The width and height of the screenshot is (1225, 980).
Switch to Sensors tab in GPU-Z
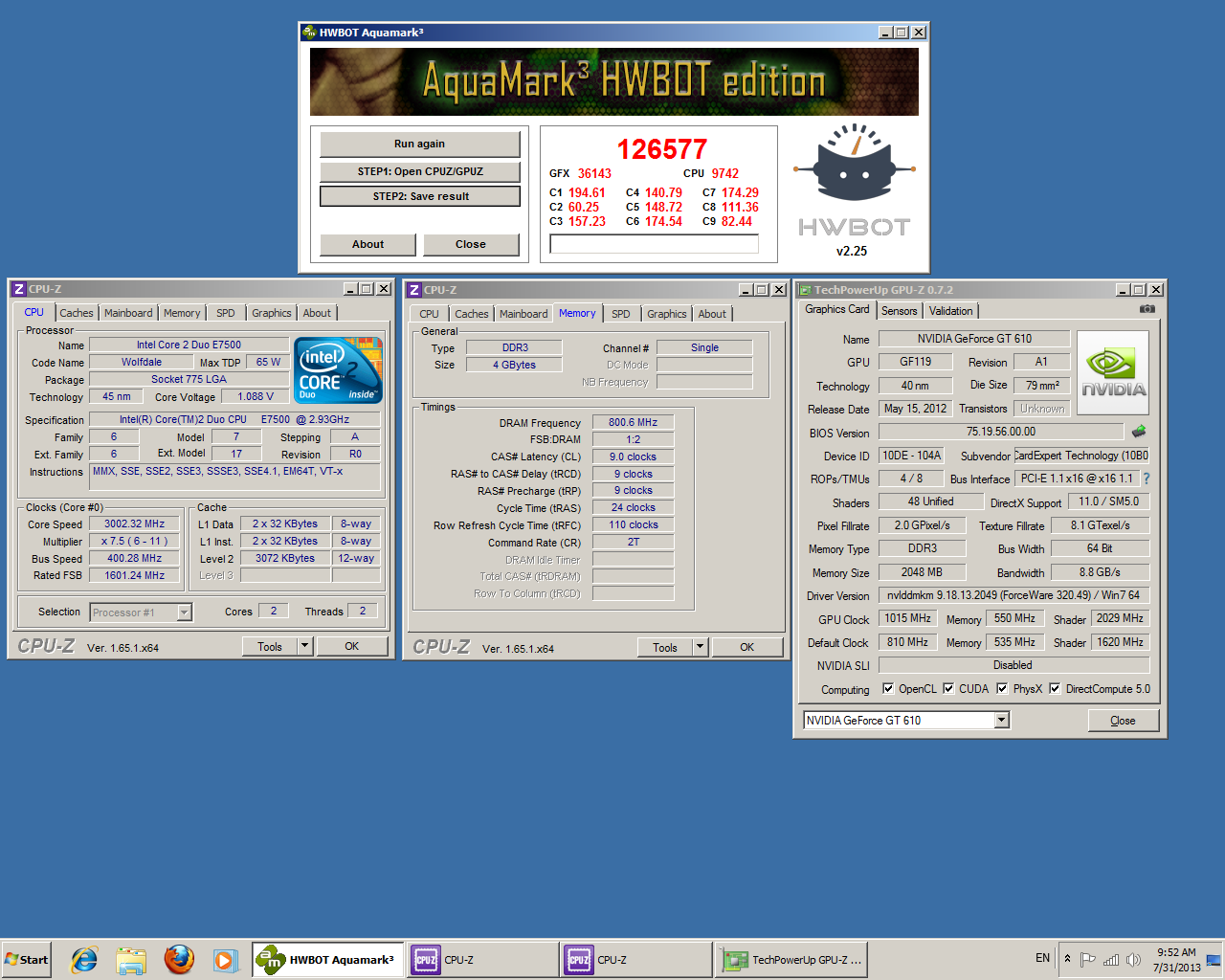click(x=900, y=311)
